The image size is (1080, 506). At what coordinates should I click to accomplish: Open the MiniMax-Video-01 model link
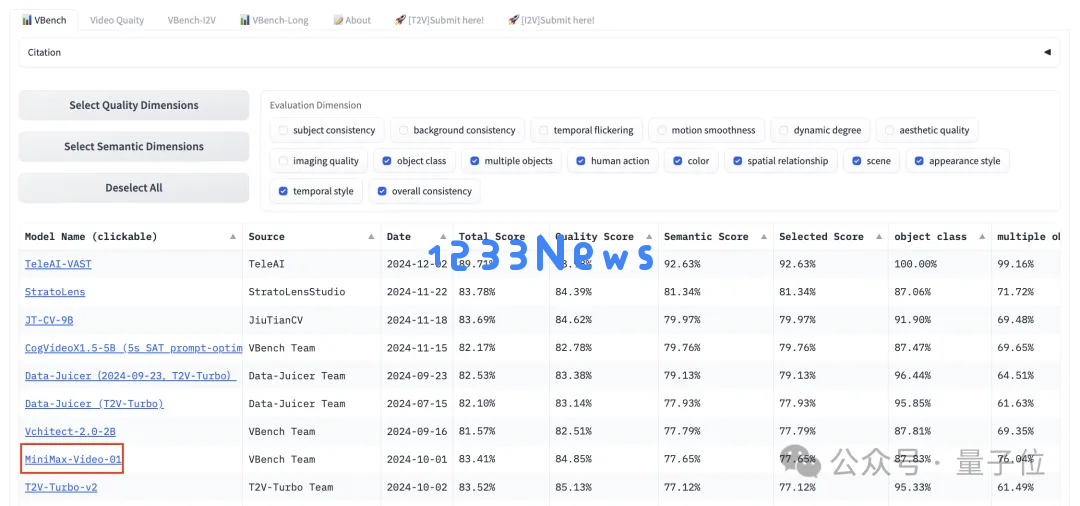point(73,459)
